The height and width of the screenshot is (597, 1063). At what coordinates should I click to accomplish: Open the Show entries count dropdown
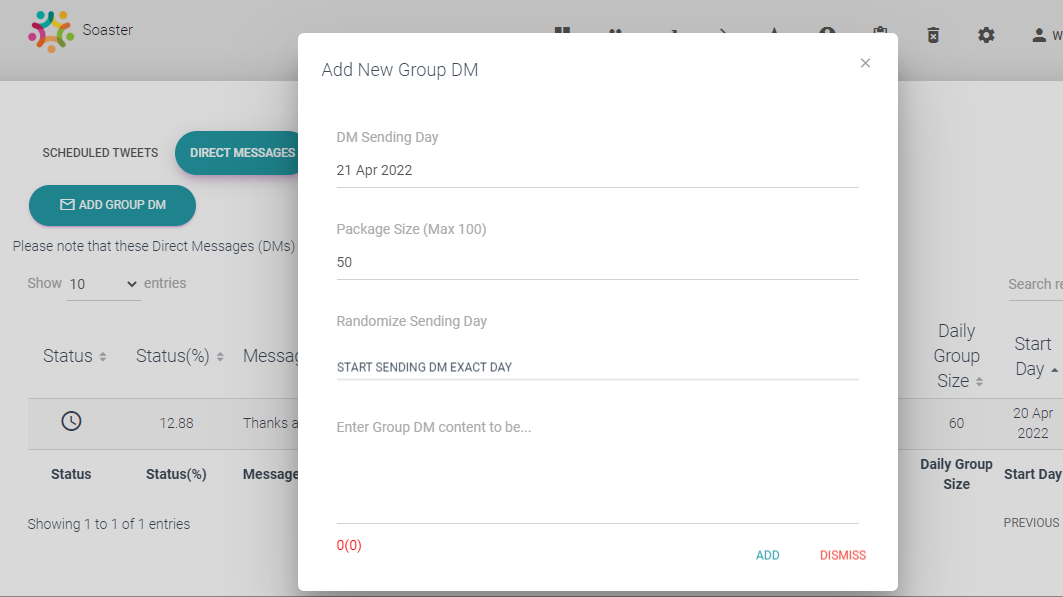[x=103, y=285]
